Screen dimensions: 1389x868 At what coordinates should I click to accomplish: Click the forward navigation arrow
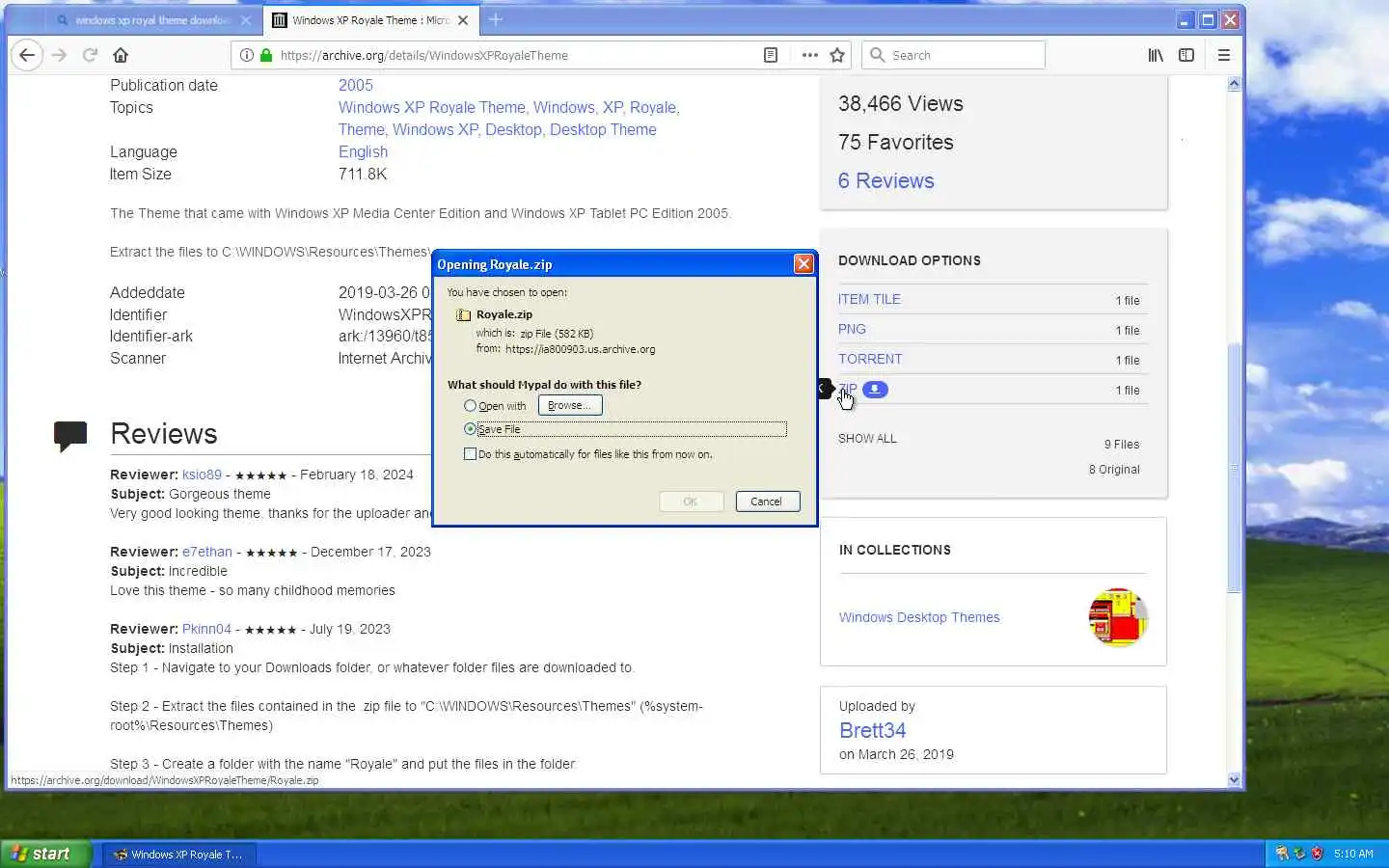tap(60, 55)
